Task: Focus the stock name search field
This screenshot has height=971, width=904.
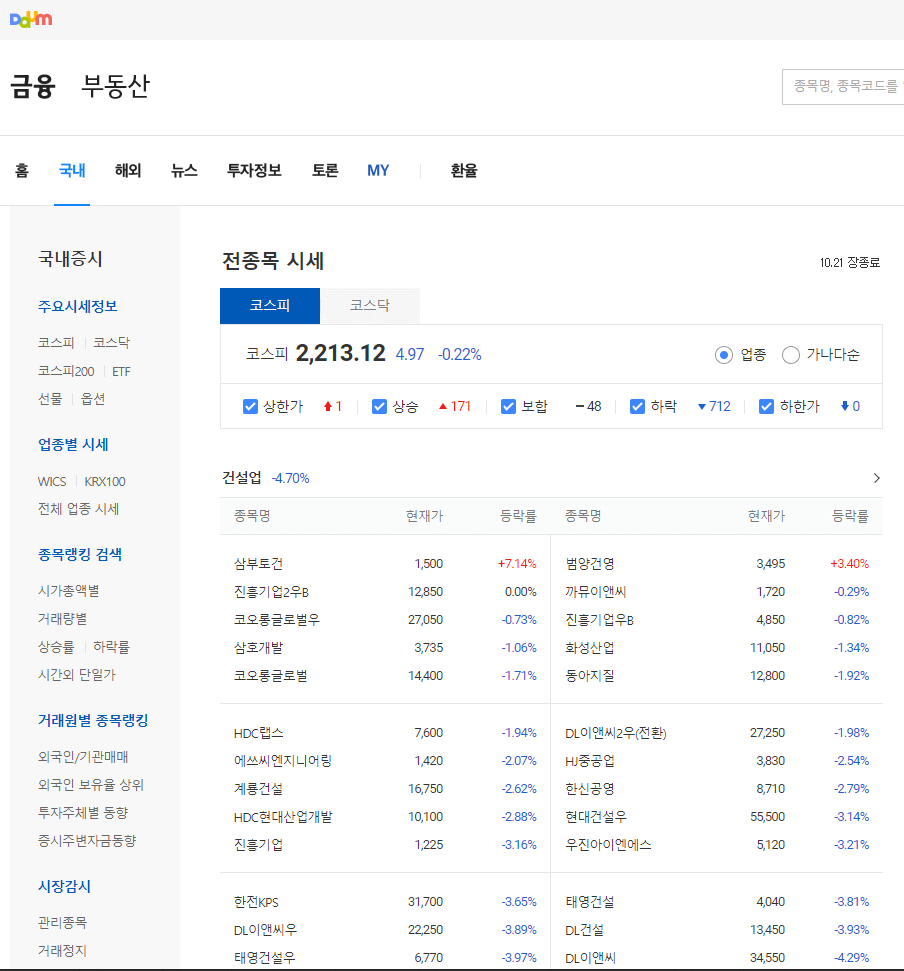Action: [x=843, y=87]
